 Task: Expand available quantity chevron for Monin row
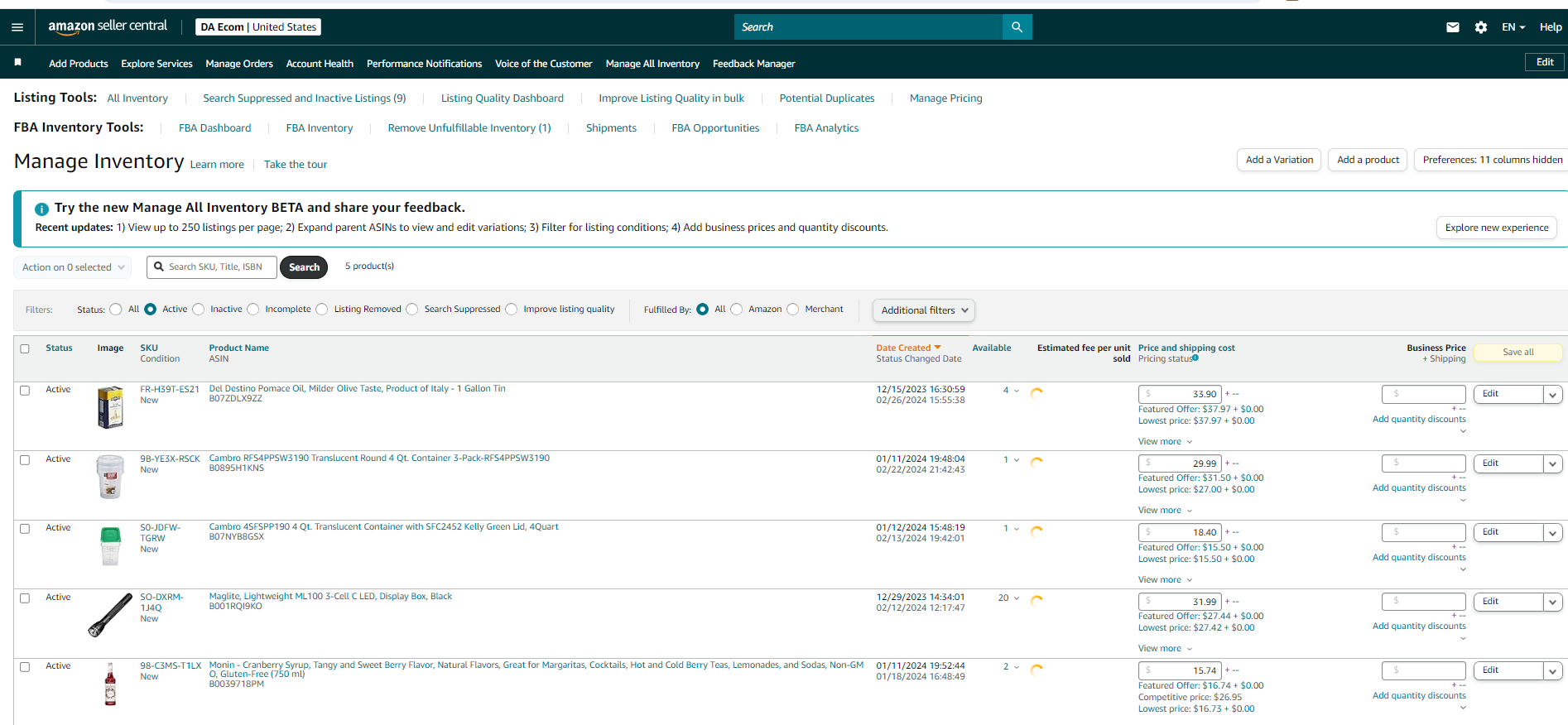[1017, 667]
